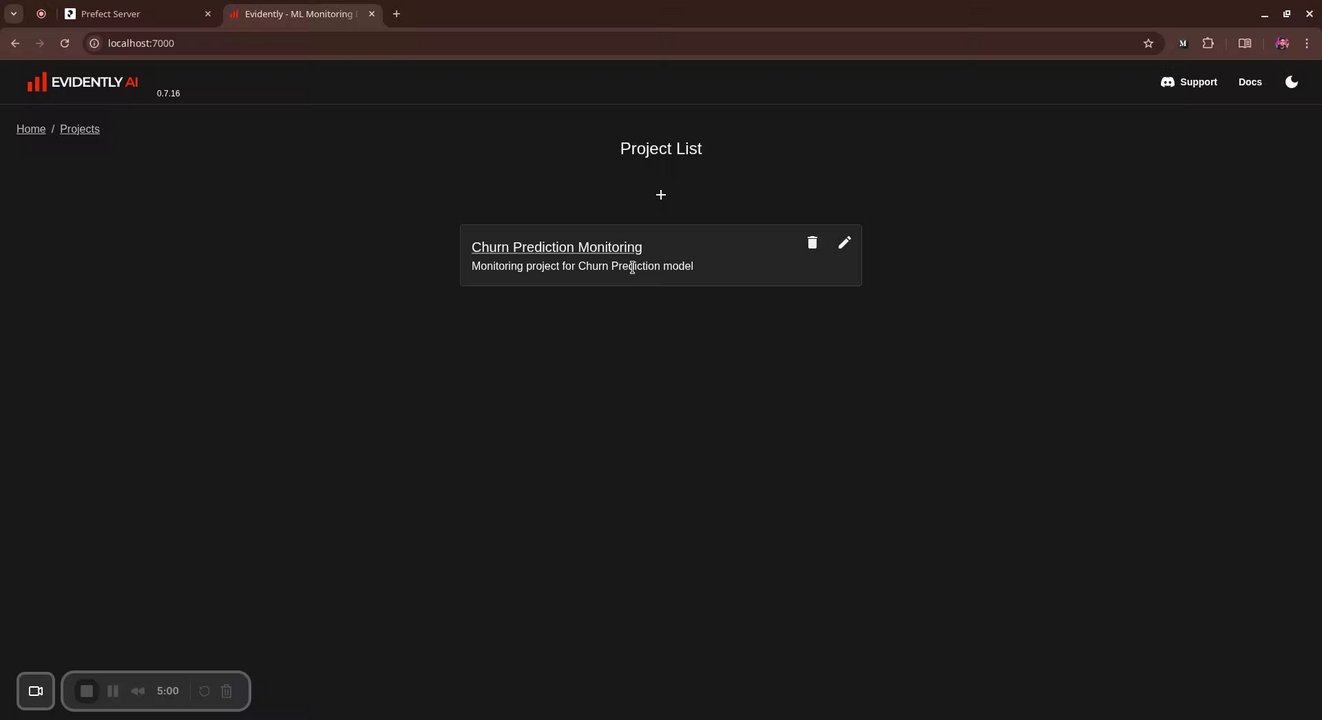Add a new project with plus icon
Image resolution: width=1322 pixels, height=720 pixels.
pos(661,195)
